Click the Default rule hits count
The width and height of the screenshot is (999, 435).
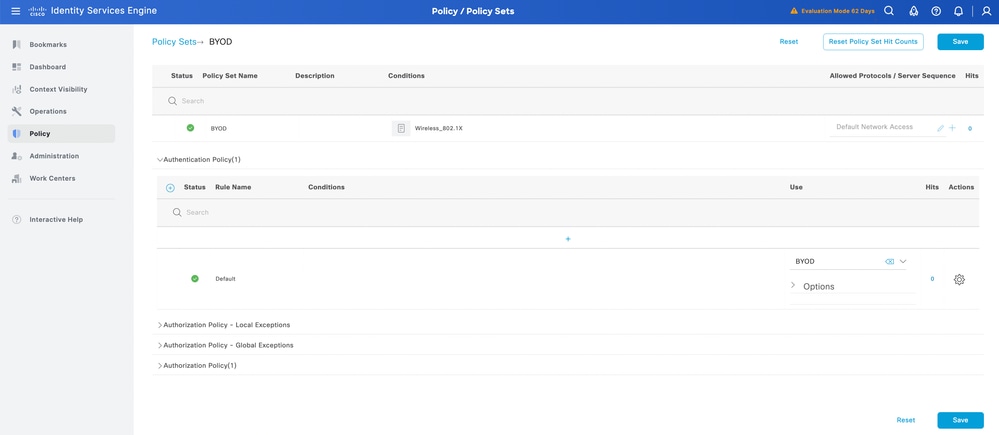[x=932, y=279]
